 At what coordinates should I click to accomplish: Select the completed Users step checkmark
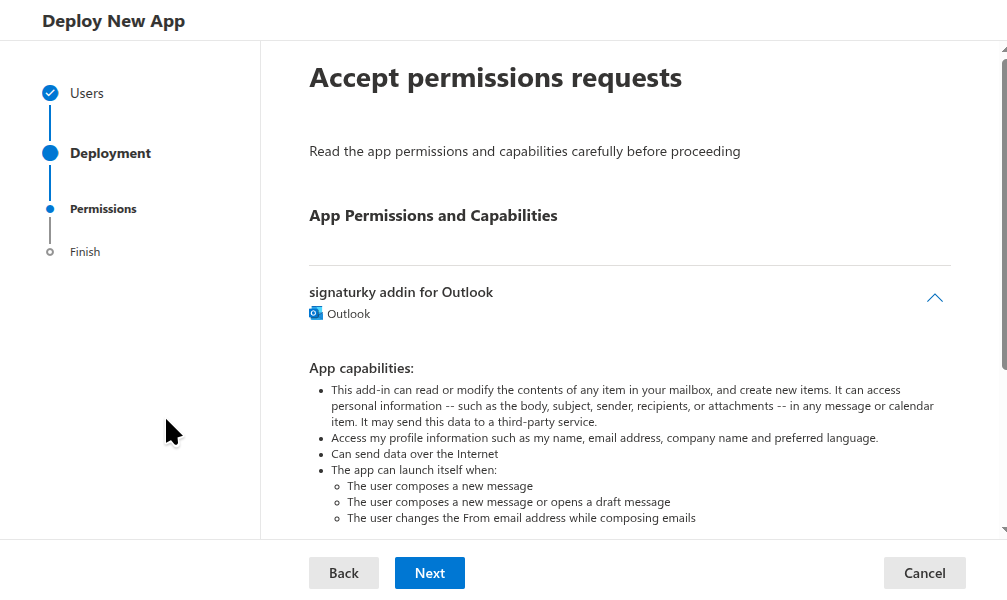50,93
